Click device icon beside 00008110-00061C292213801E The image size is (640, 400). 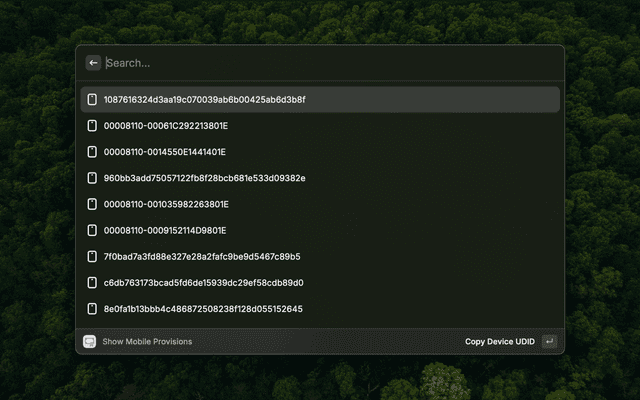tap(92, 126)
